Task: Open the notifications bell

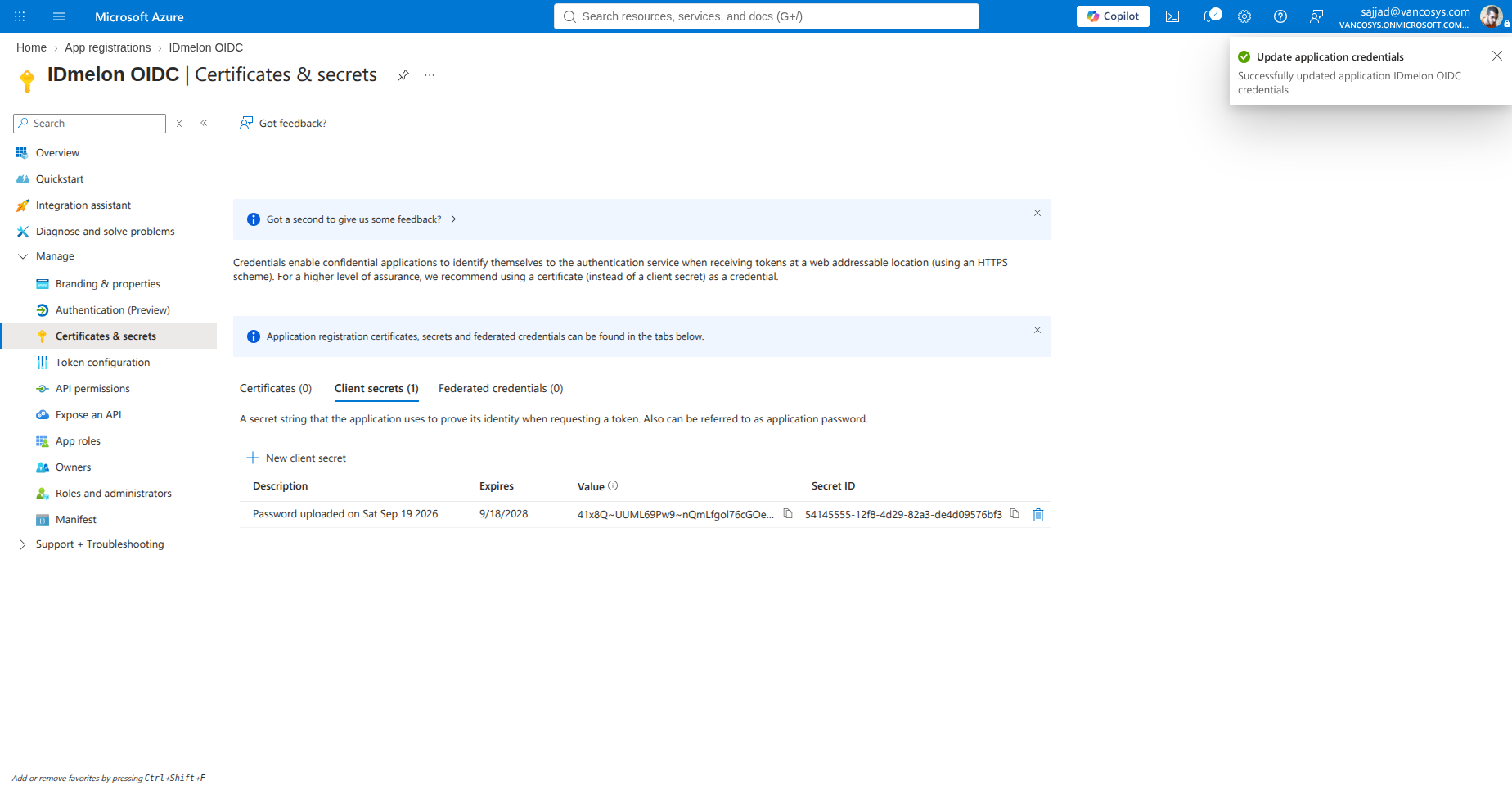Action: coord(1210,16)
